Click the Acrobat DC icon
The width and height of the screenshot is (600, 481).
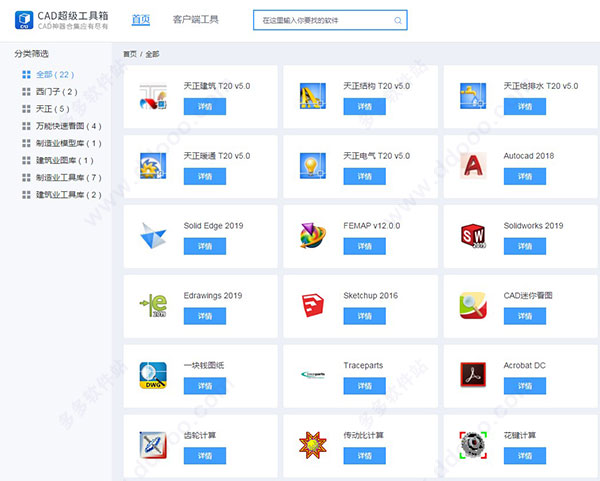pyautogui.click(x=473, y=375)
